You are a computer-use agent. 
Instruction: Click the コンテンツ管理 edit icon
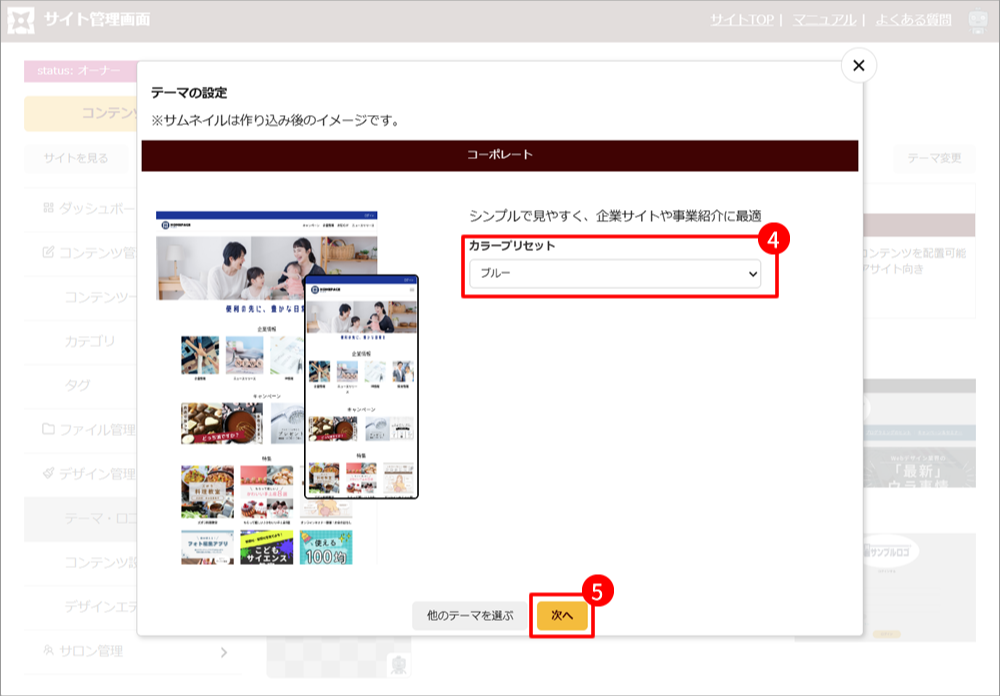pyautogui.click(x=47, y=252)
